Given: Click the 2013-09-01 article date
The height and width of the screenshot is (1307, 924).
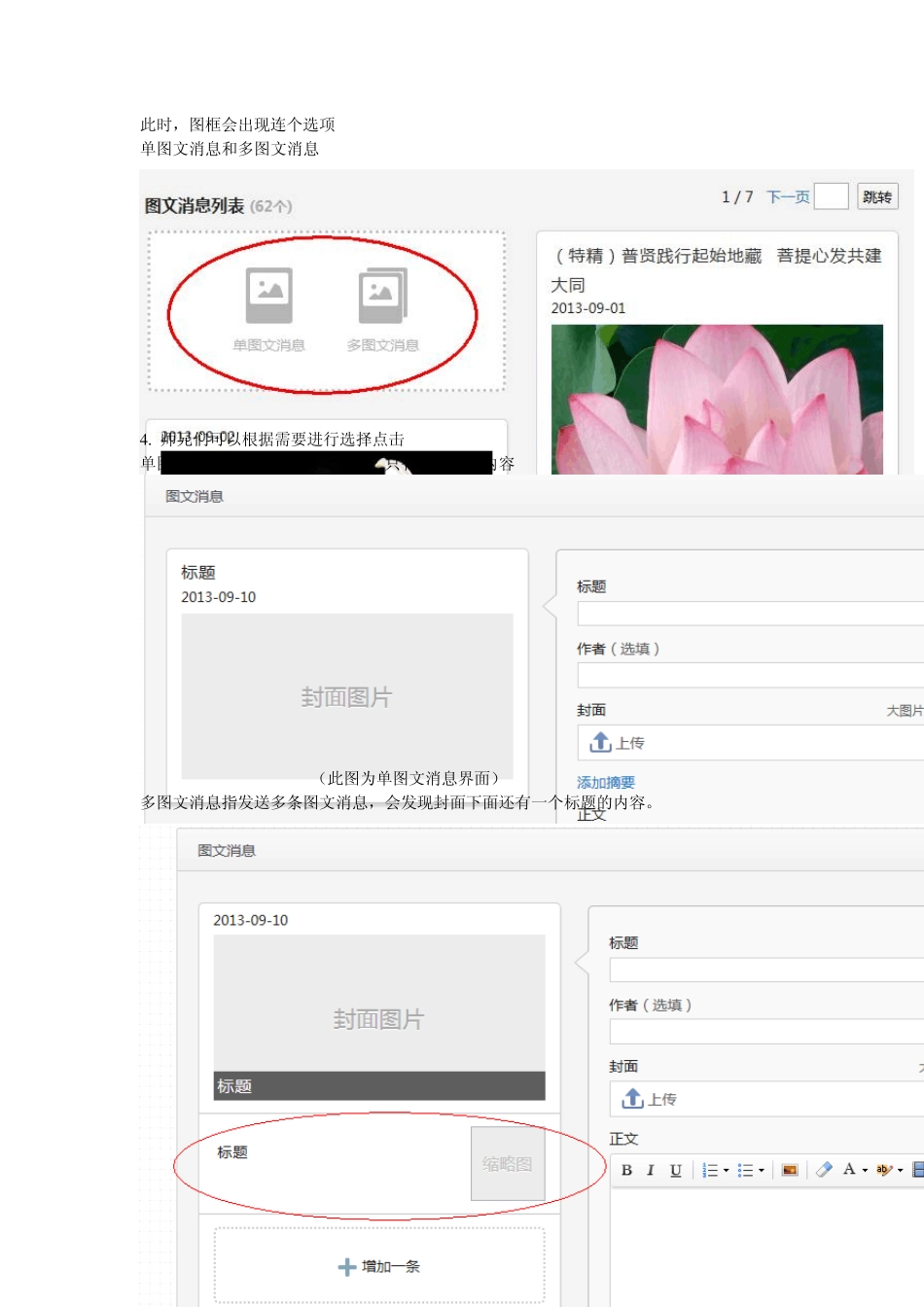Looking at the screenshot, I should (588, 308).
